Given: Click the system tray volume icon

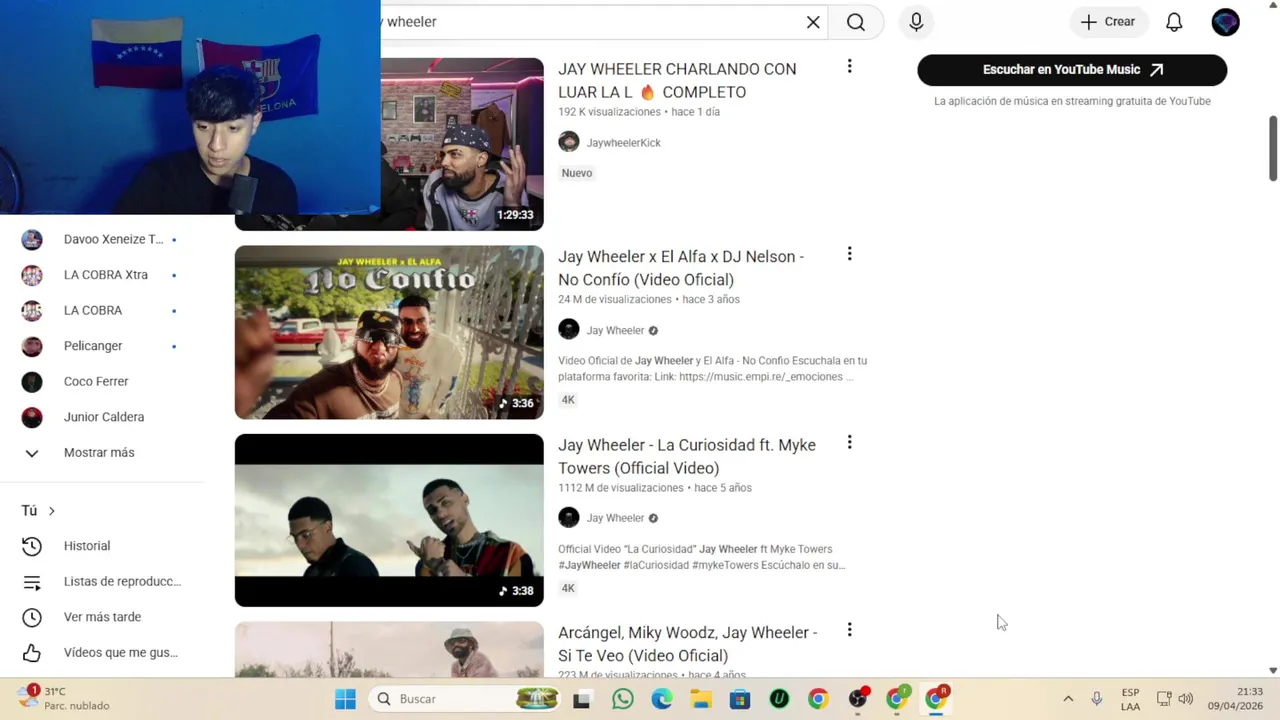Looking at the screenshot, I should [1186, 699].
